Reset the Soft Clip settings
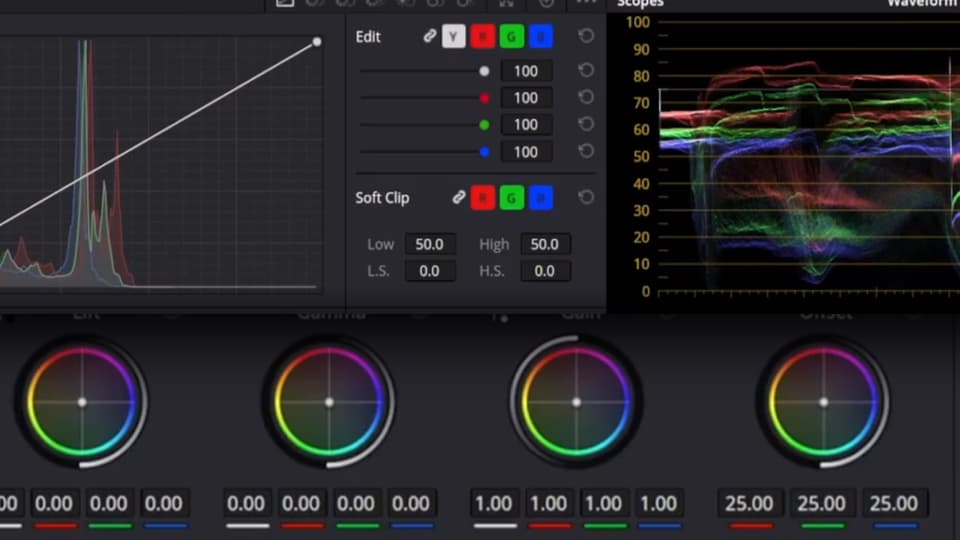The image size is (960, 540). (586, 197)
